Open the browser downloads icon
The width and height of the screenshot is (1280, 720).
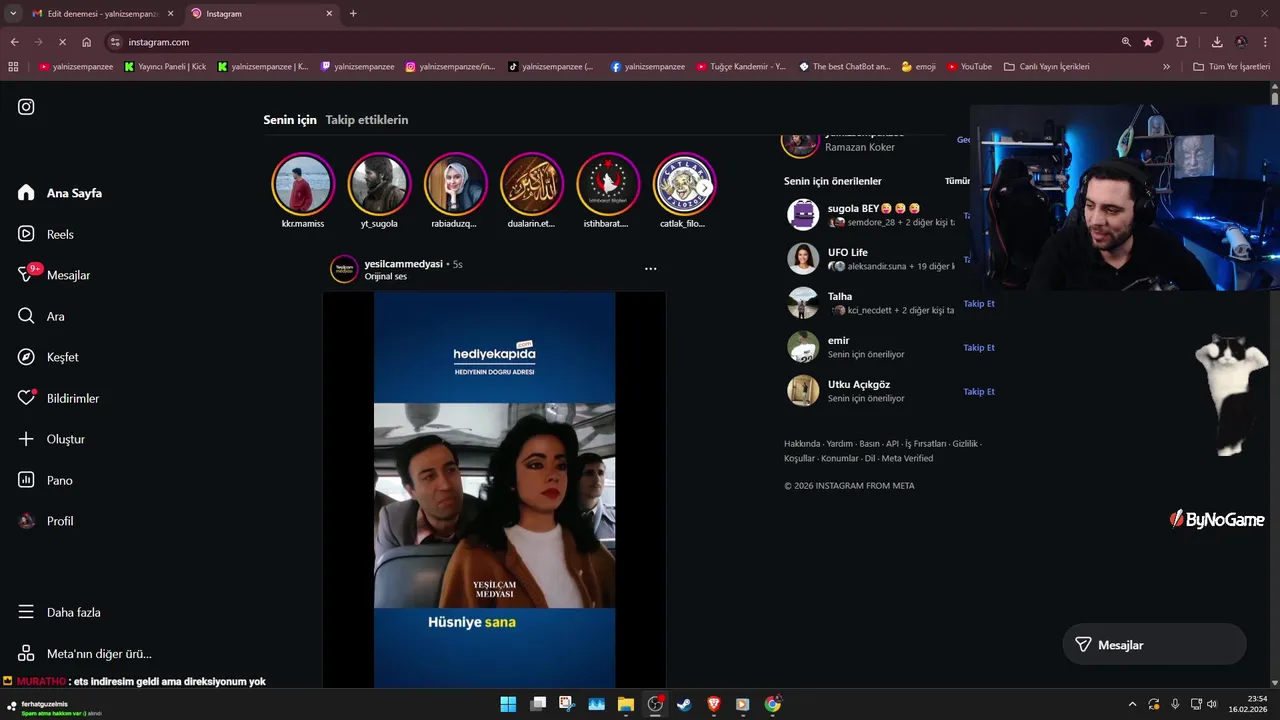point(1217,42)
